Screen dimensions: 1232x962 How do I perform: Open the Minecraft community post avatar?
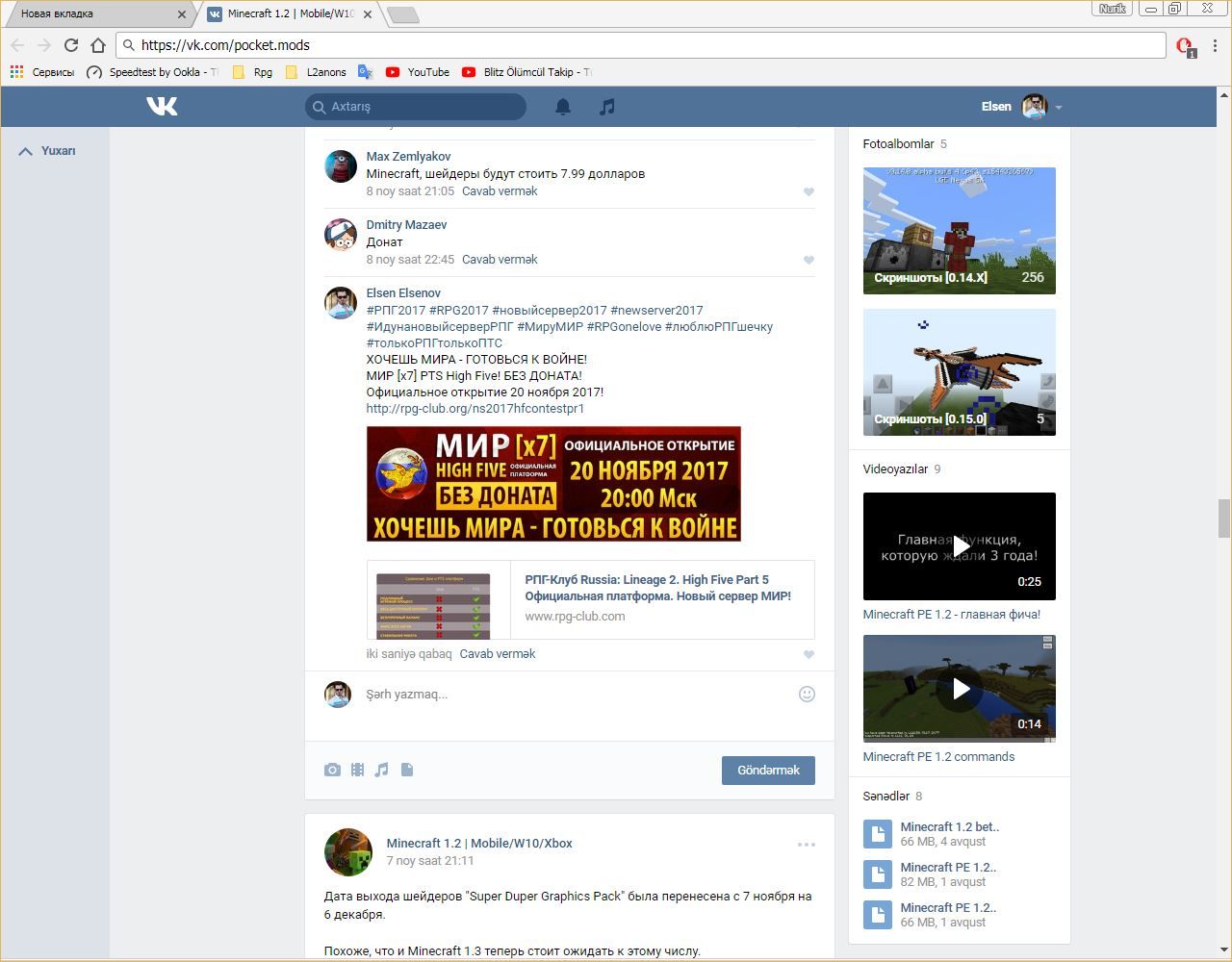click(x=348, y=852)
